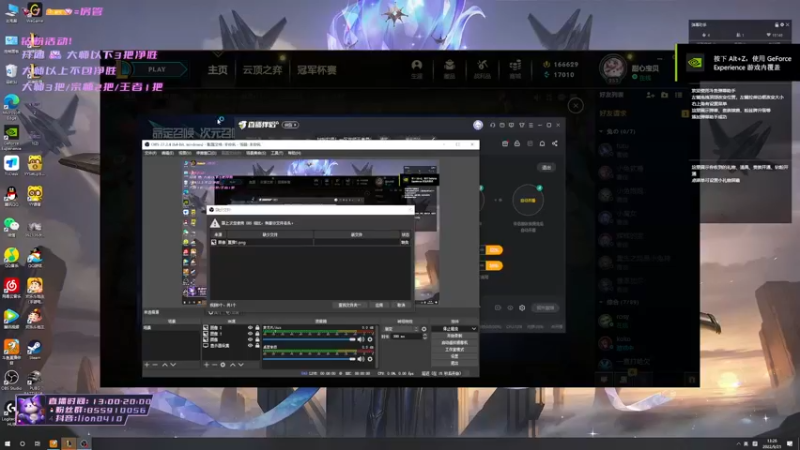
Task: Click first audio volume slider in OBS mixer
Action: [309, 339]
